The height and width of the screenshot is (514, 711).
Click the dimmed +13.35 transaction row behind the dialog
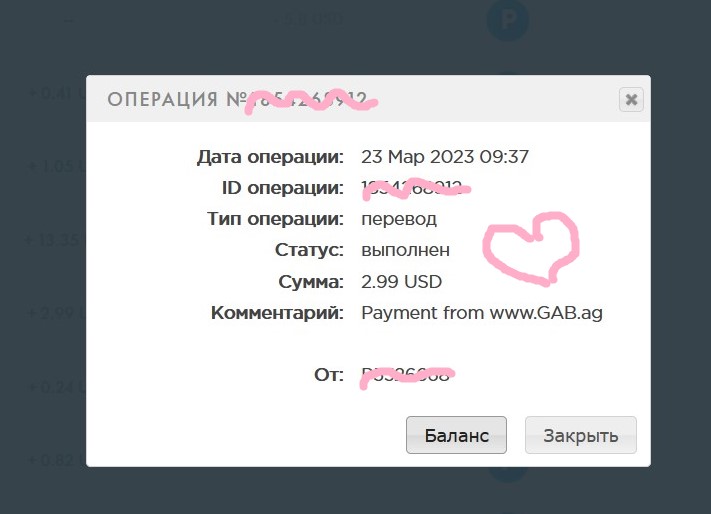pos(55,239)
